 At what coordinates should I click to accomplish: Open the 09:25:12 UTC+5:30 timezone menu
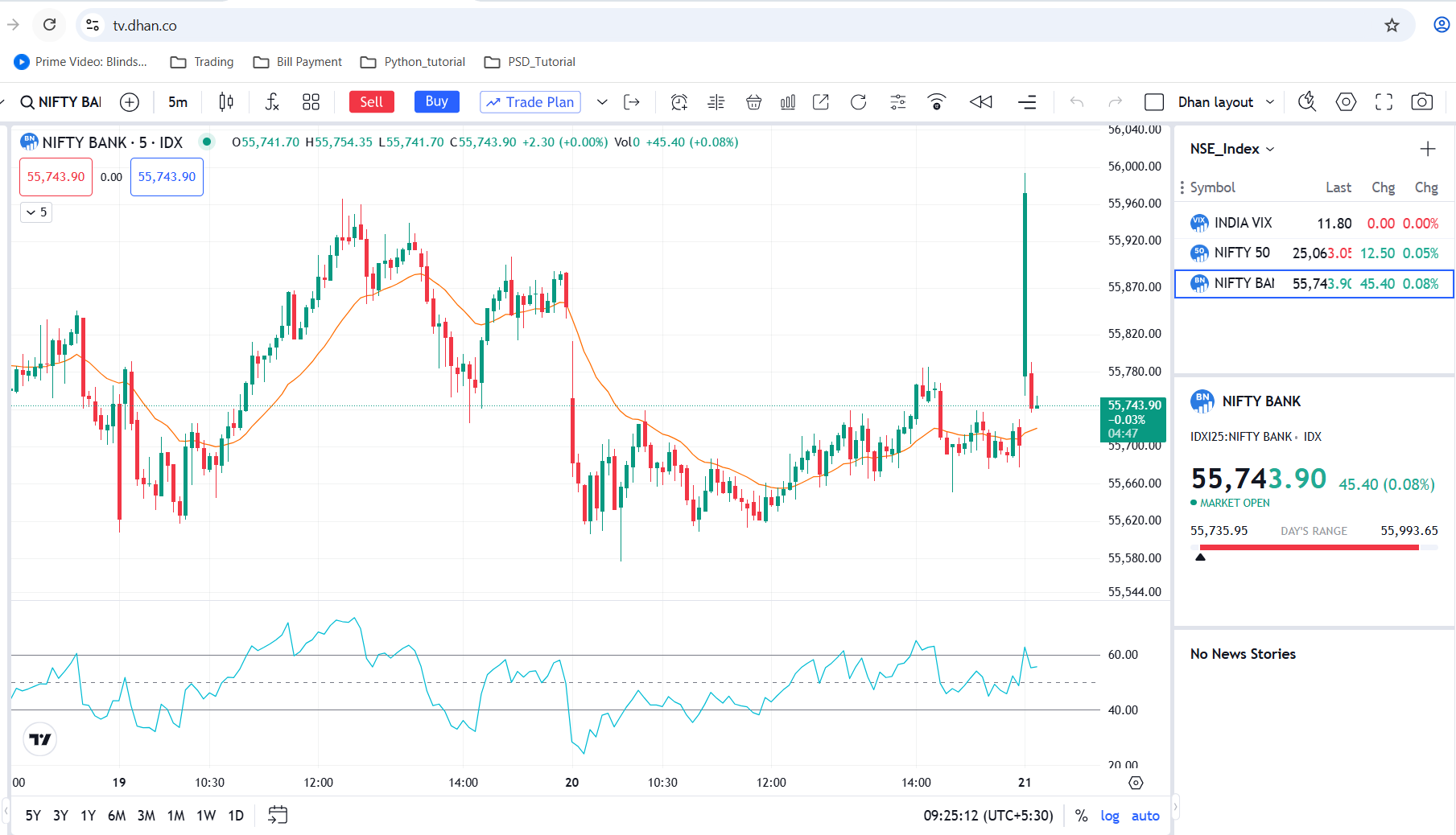click(x=988, y=816)
